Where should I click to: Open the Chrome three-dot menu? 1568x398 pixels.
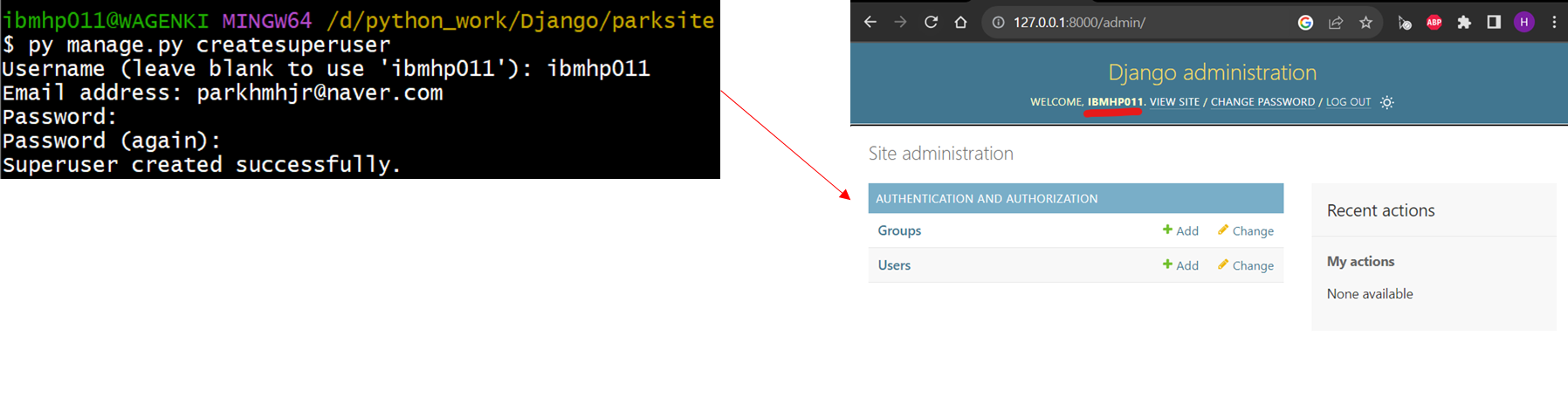pos(1554,23)
